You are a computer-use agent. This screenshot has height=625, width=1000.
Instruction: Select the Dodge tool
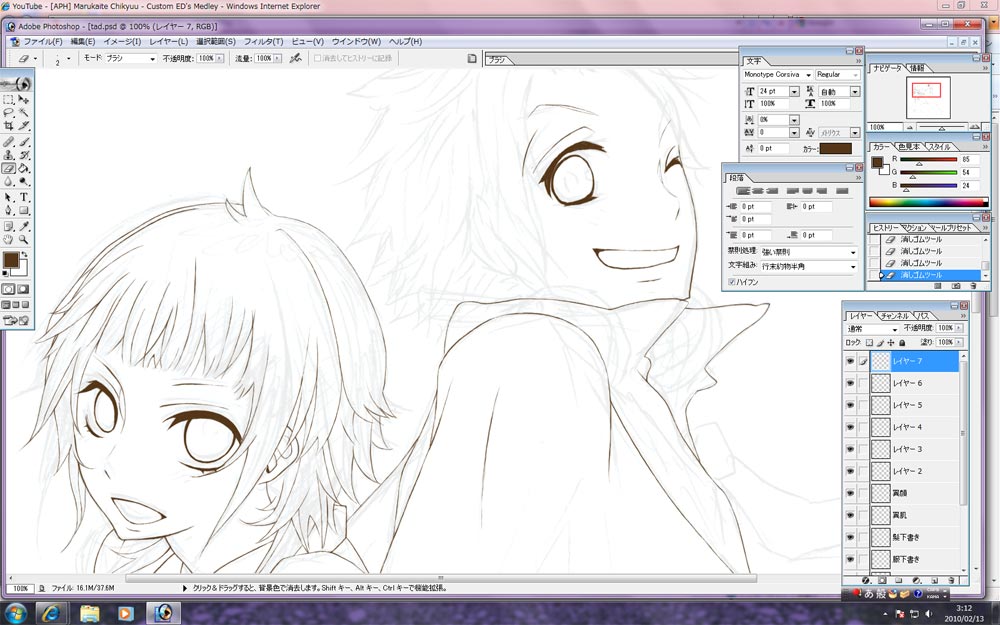(24, 182)
